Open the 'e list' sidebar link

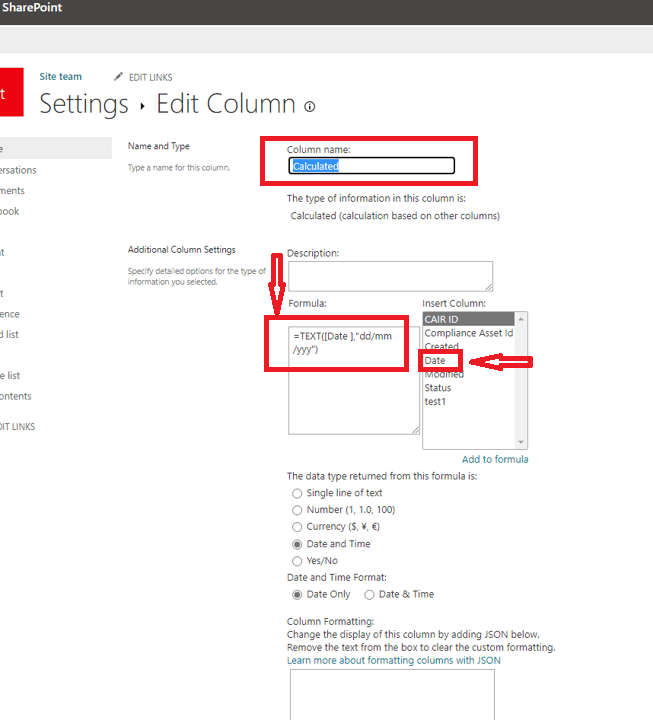[10, 376]
